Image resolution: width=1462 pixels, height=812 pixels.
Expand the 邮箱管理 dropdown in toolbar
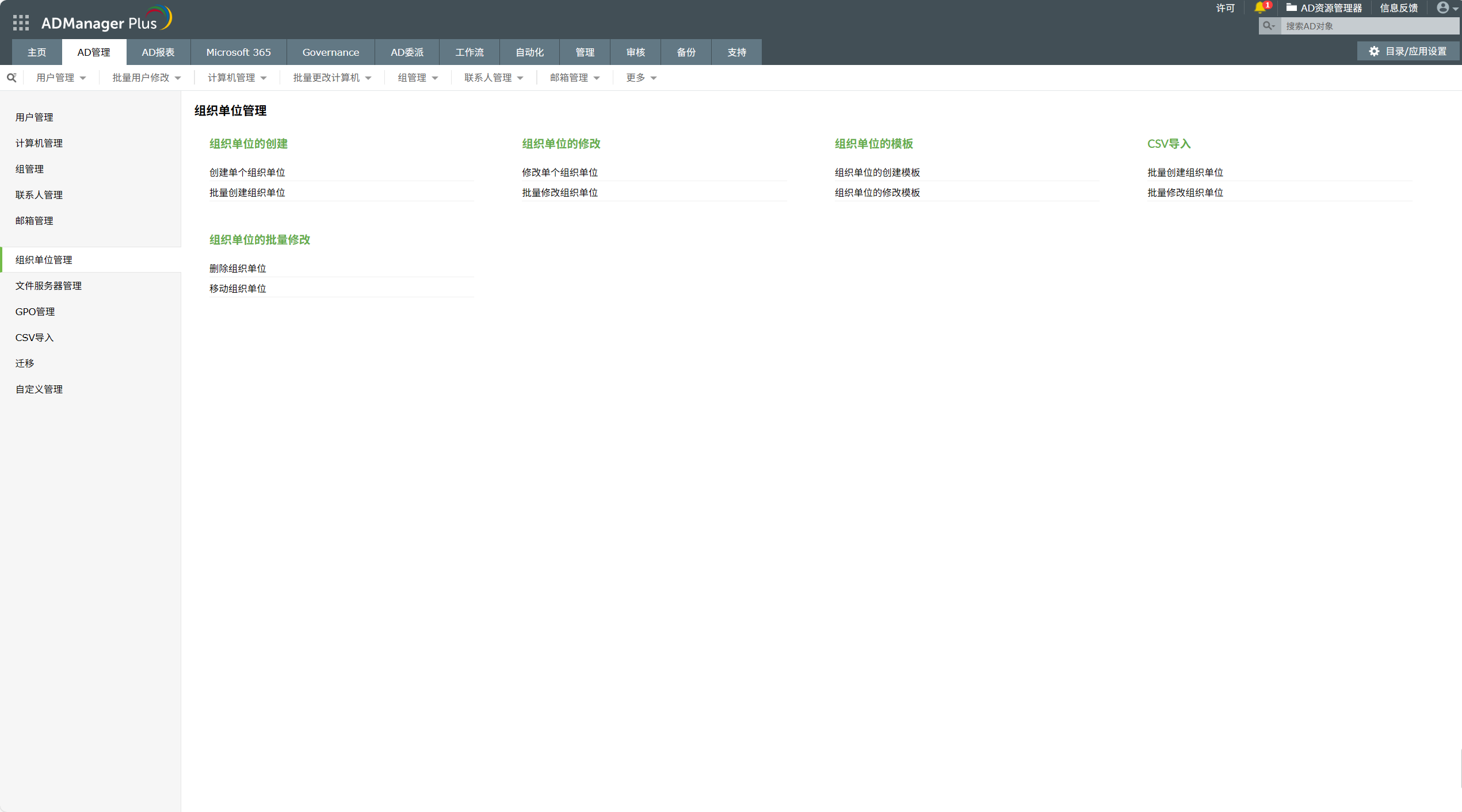pos(574,78)
